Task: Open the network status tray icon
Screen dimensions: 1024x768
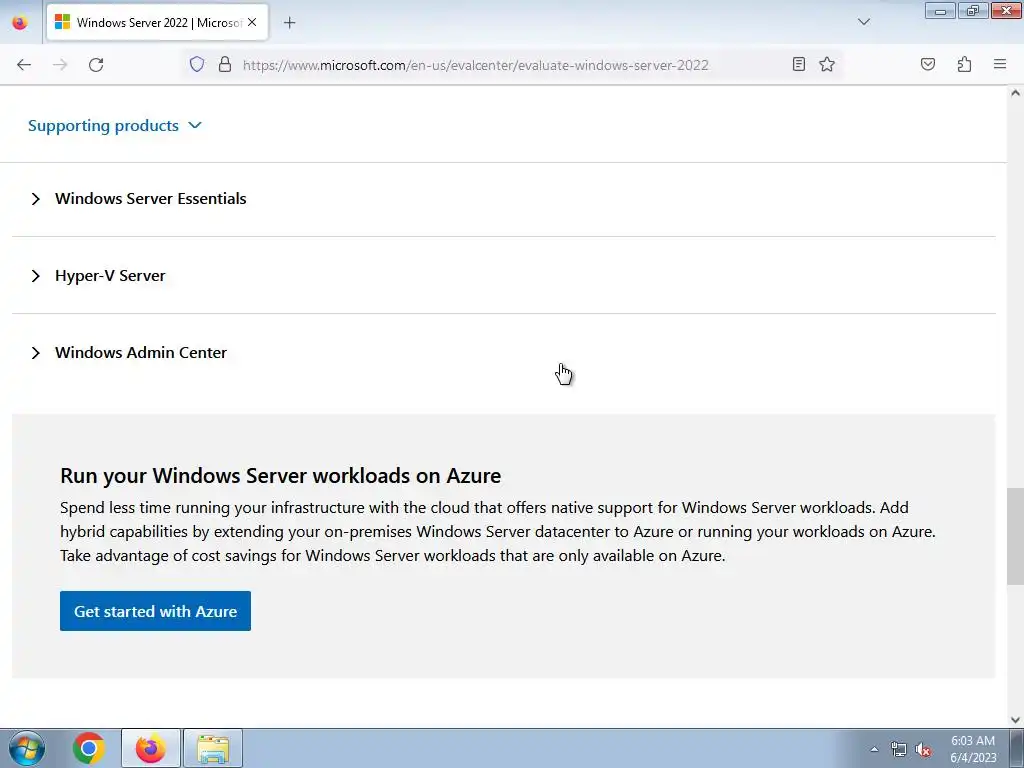Action: coord(899,749)
